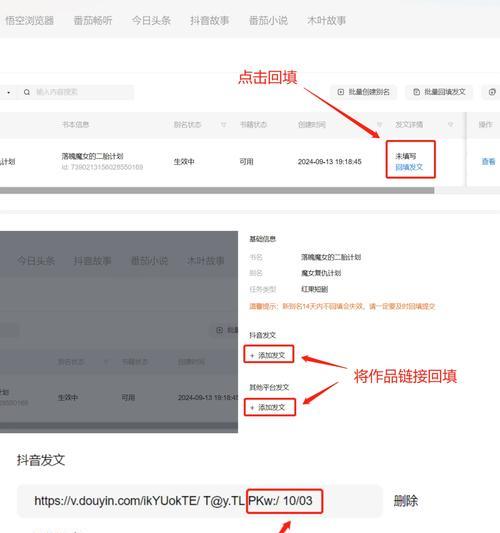Click 添加发文 under 其他平台发文

point(270,407)
